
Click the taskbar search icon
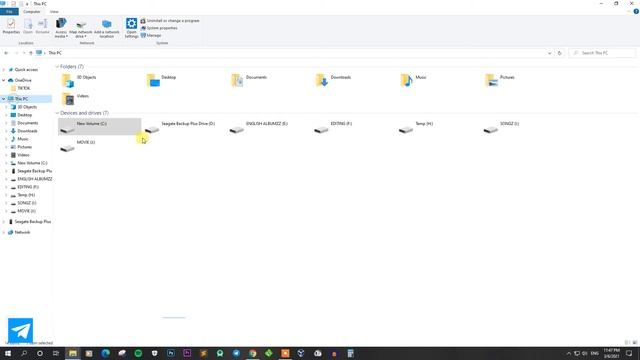point(24,353)
